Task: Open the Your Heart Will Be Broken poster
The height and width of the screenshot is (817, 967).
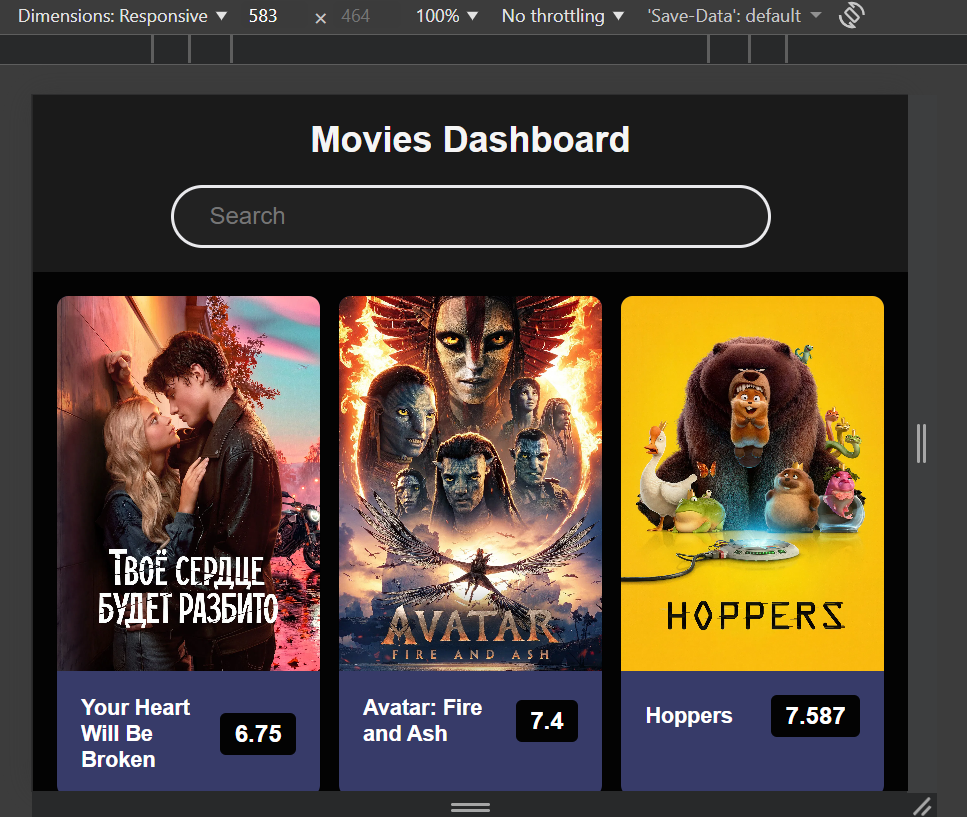Action: (x=189, y=483)
